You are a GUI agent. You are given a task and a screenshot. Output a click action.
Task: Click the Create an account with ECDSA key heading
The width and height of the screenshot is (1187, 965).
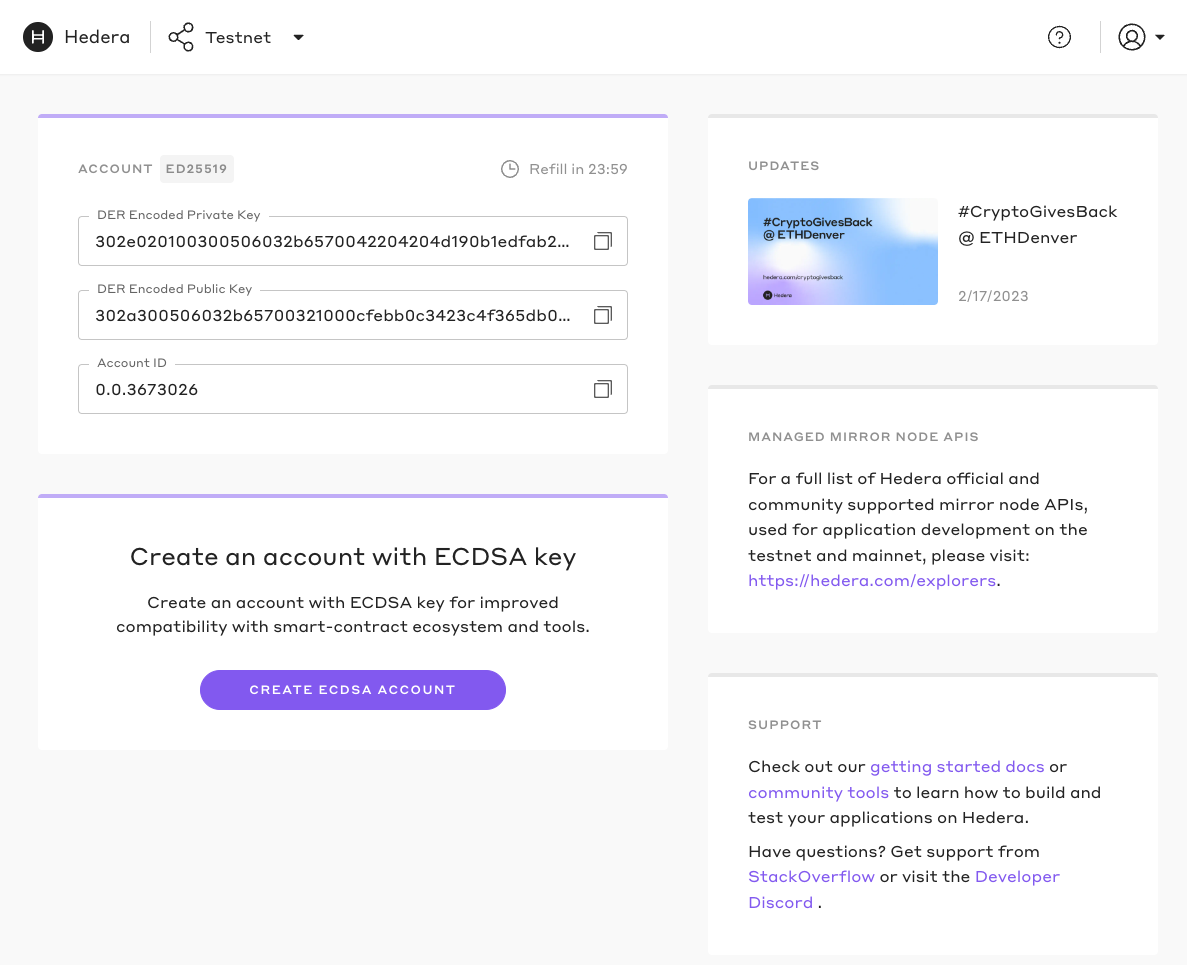click(x=353, y=556)
